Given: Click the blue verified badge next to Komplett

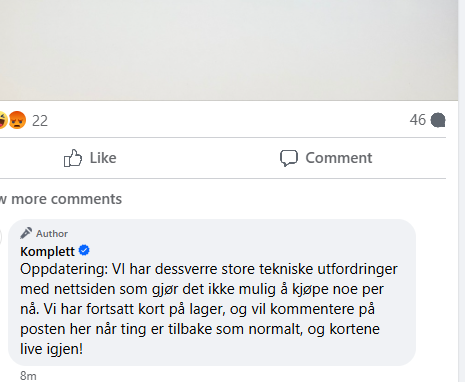Looking at the screenshot, I should pos(84,250).
